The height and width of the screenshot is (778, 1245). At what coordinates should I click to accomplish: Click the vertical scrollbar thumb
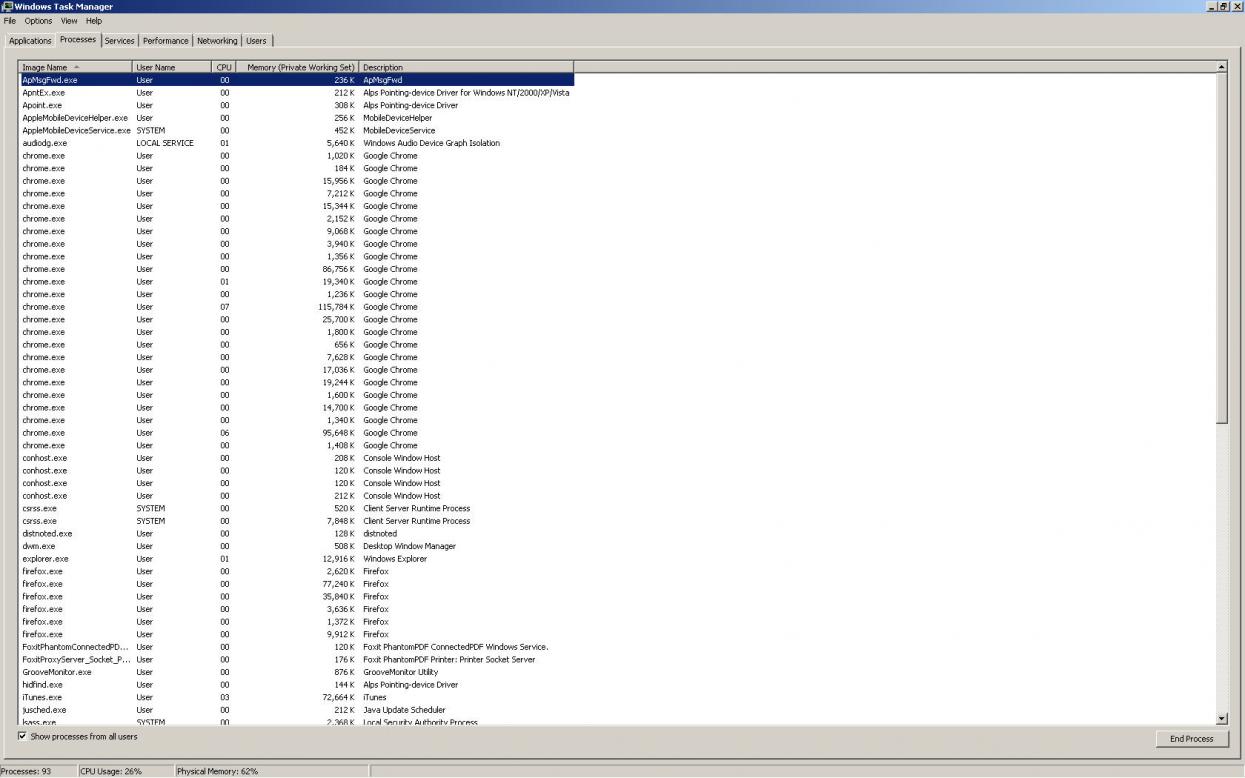click(1221, 248)
